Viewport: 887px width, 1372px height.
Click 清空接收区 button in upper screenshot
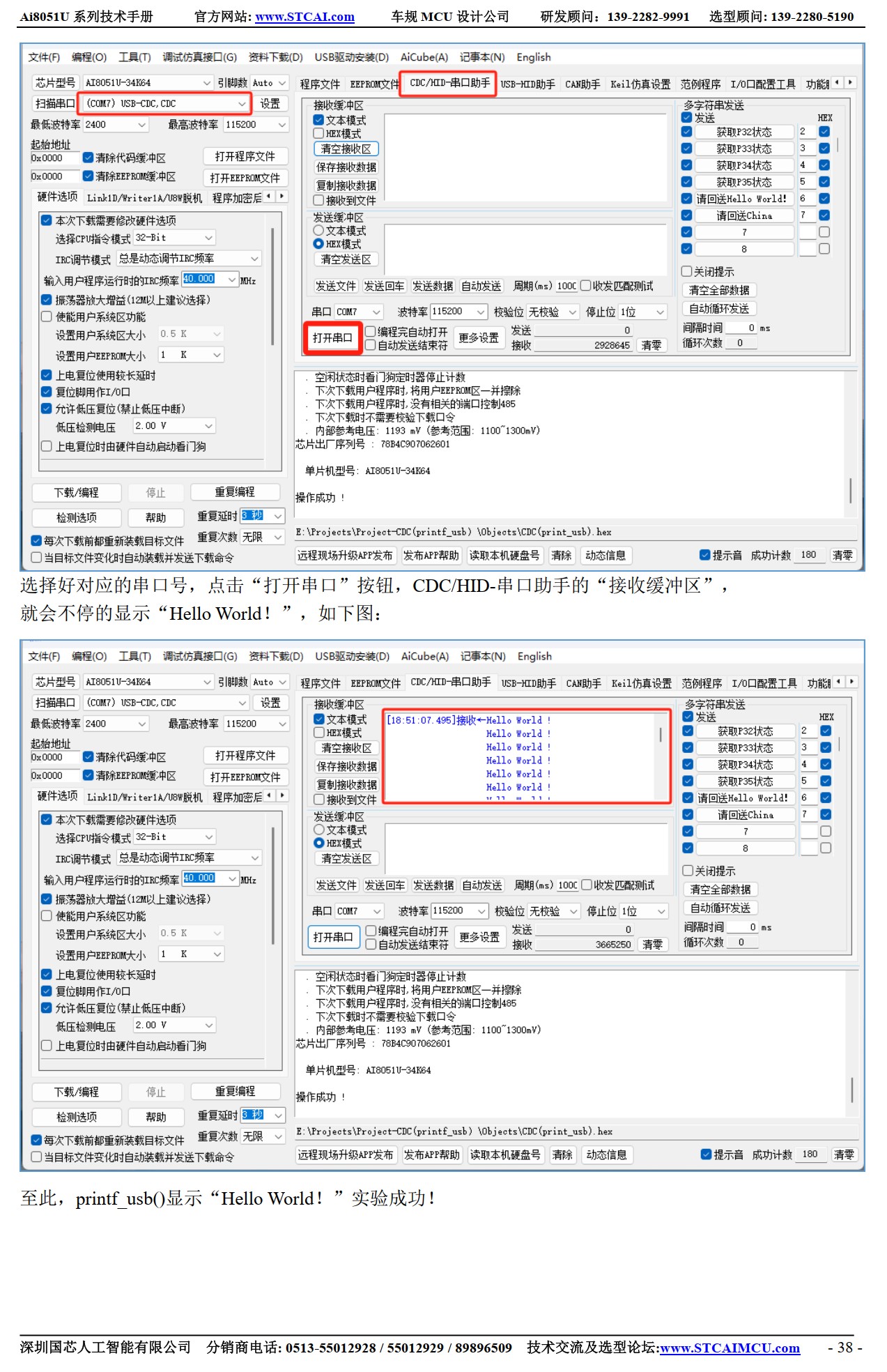coord(346,149)
